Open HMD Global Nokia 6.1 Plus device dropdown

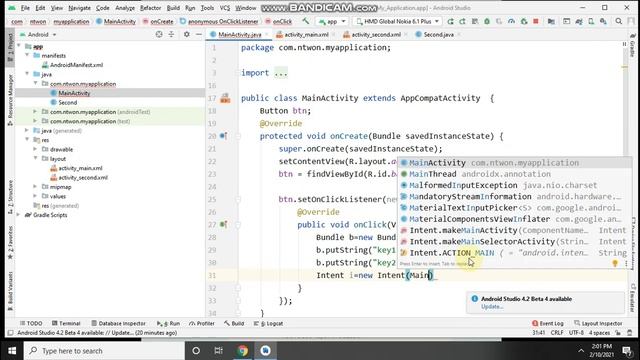click(398, 21)
